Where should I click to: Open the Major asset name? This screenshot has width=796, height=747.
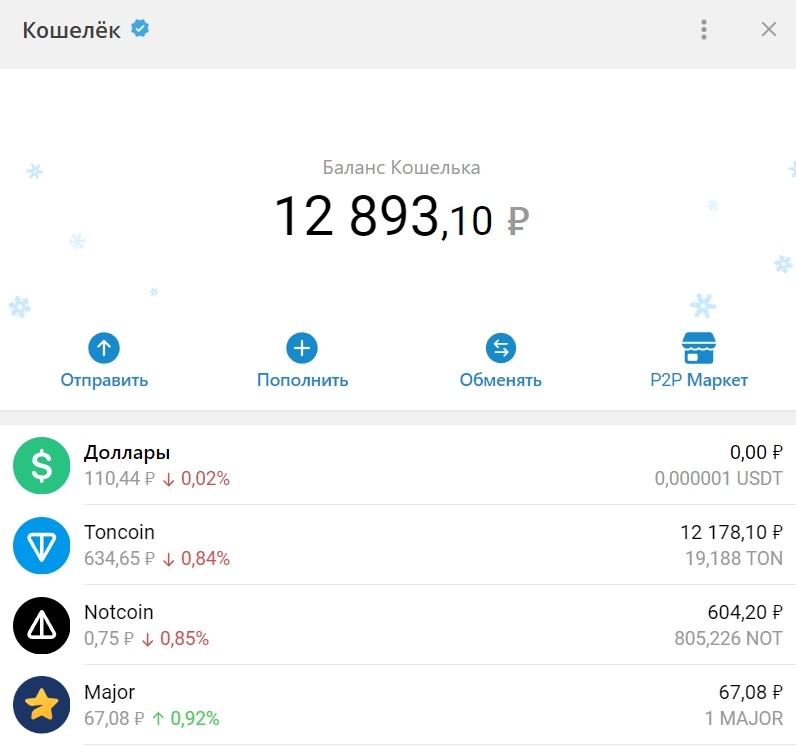[110, 693]
